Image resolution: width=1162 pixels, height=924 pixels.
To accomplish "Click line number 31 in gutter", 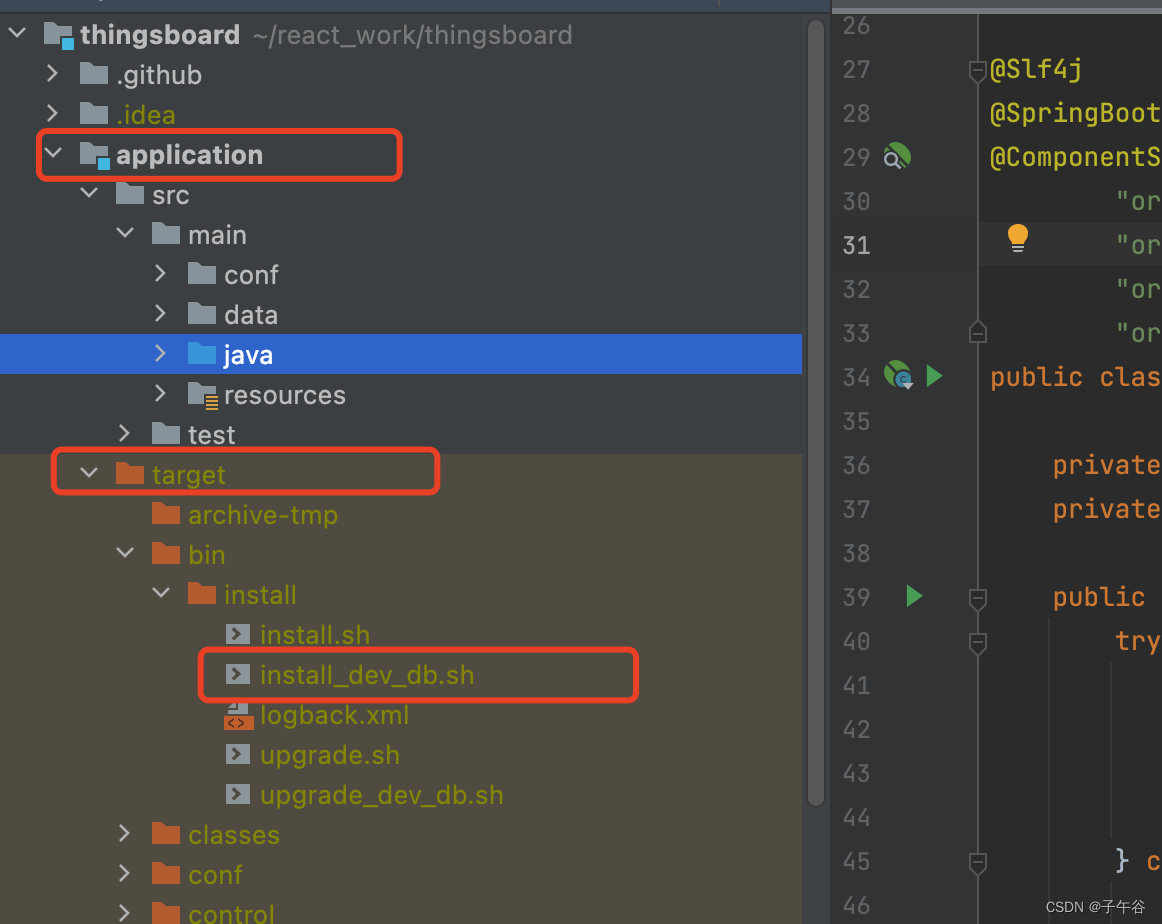I will pyautogui.click(x=856, y=245).
